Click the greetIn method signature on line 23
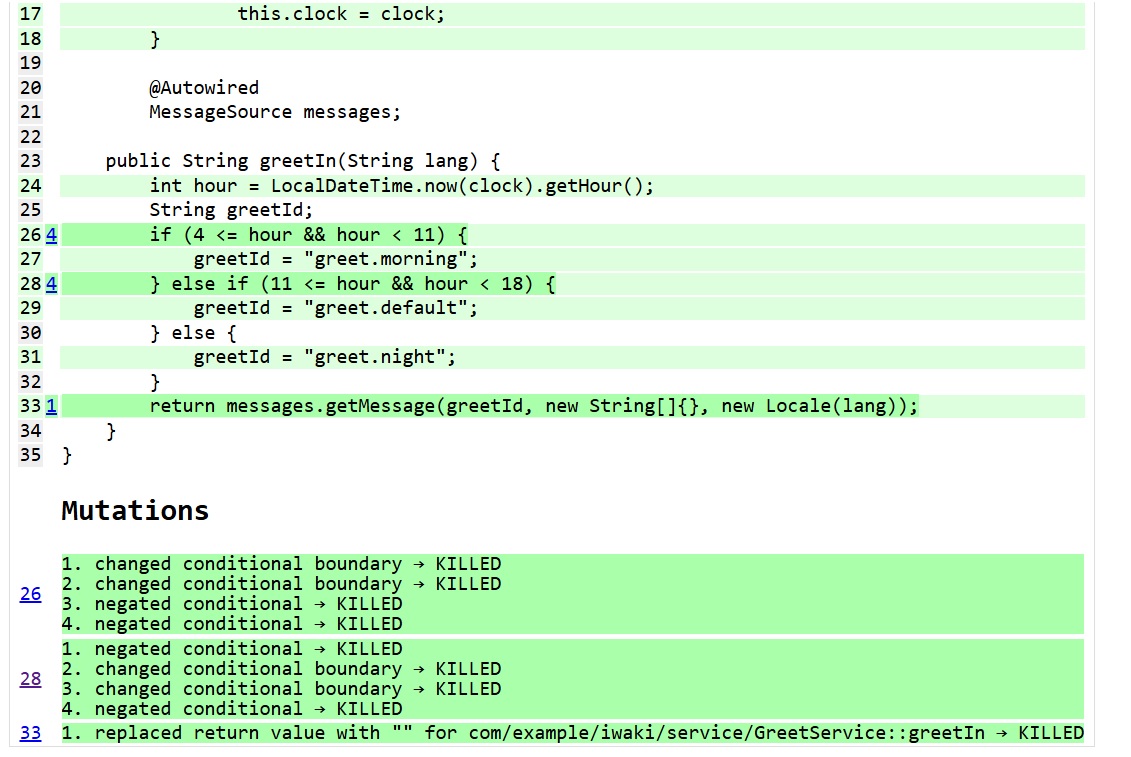This screenshot has width=1131, height=757. (x=302, y=161)
